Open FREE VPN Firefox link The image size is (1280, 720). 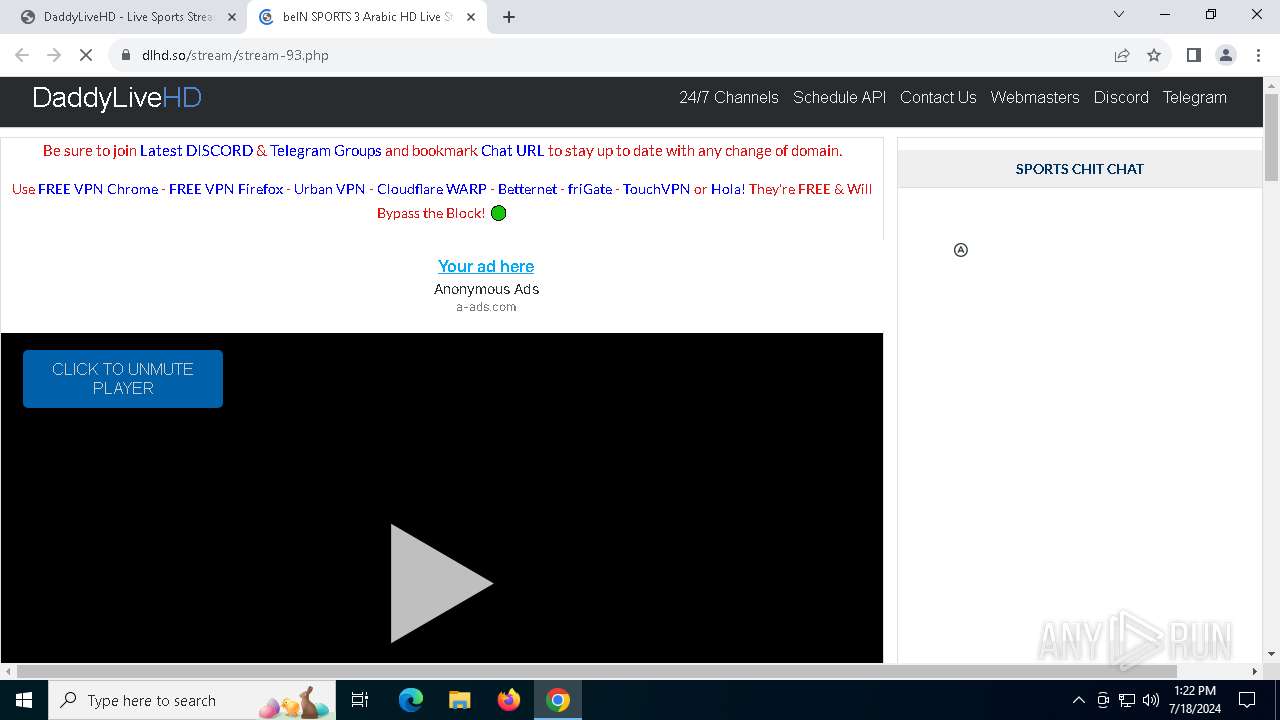click(226, 189)
